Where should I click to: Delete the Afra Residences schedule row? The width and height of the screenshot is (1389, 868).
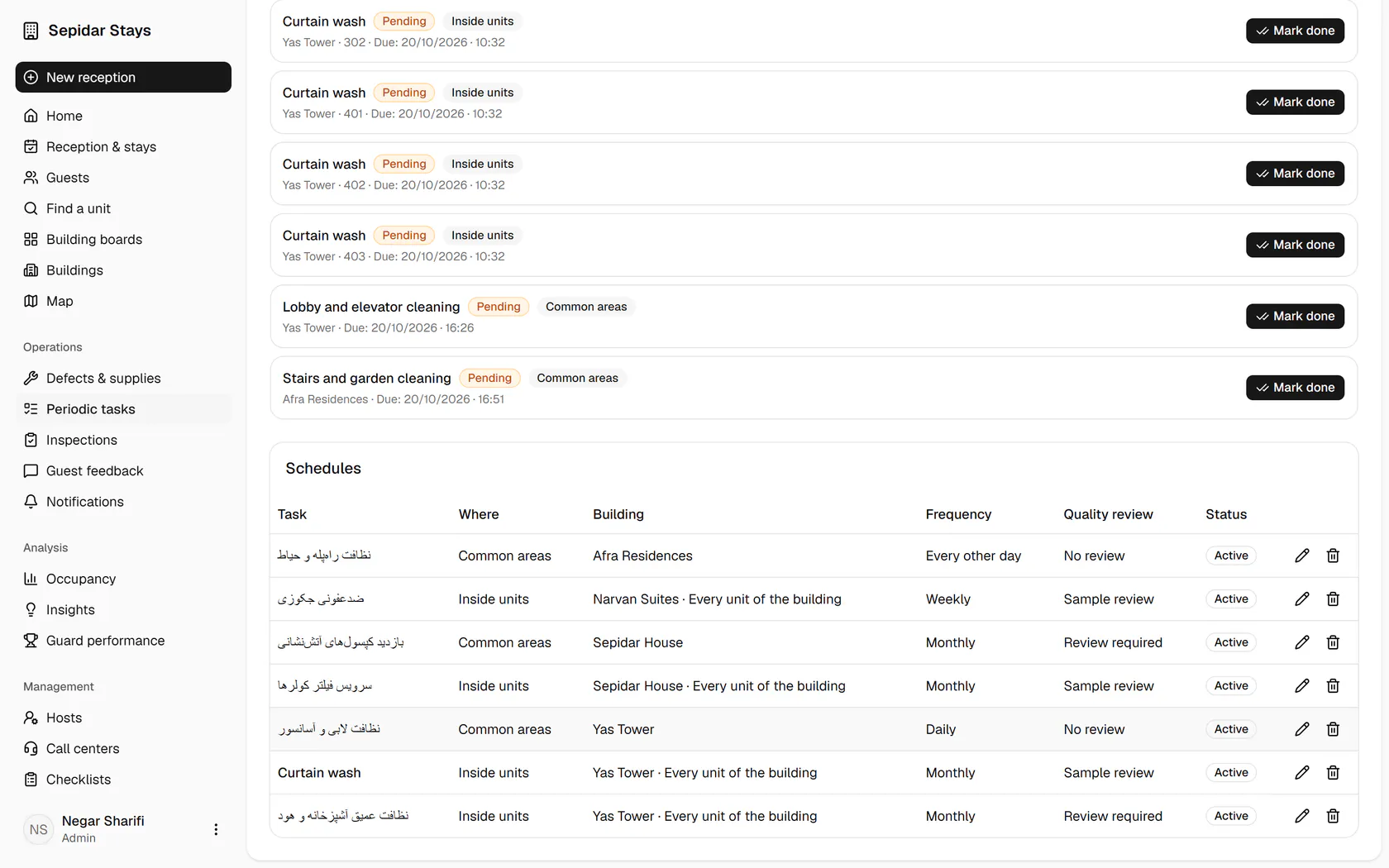pyautogui.click(x=1333, y=556)
